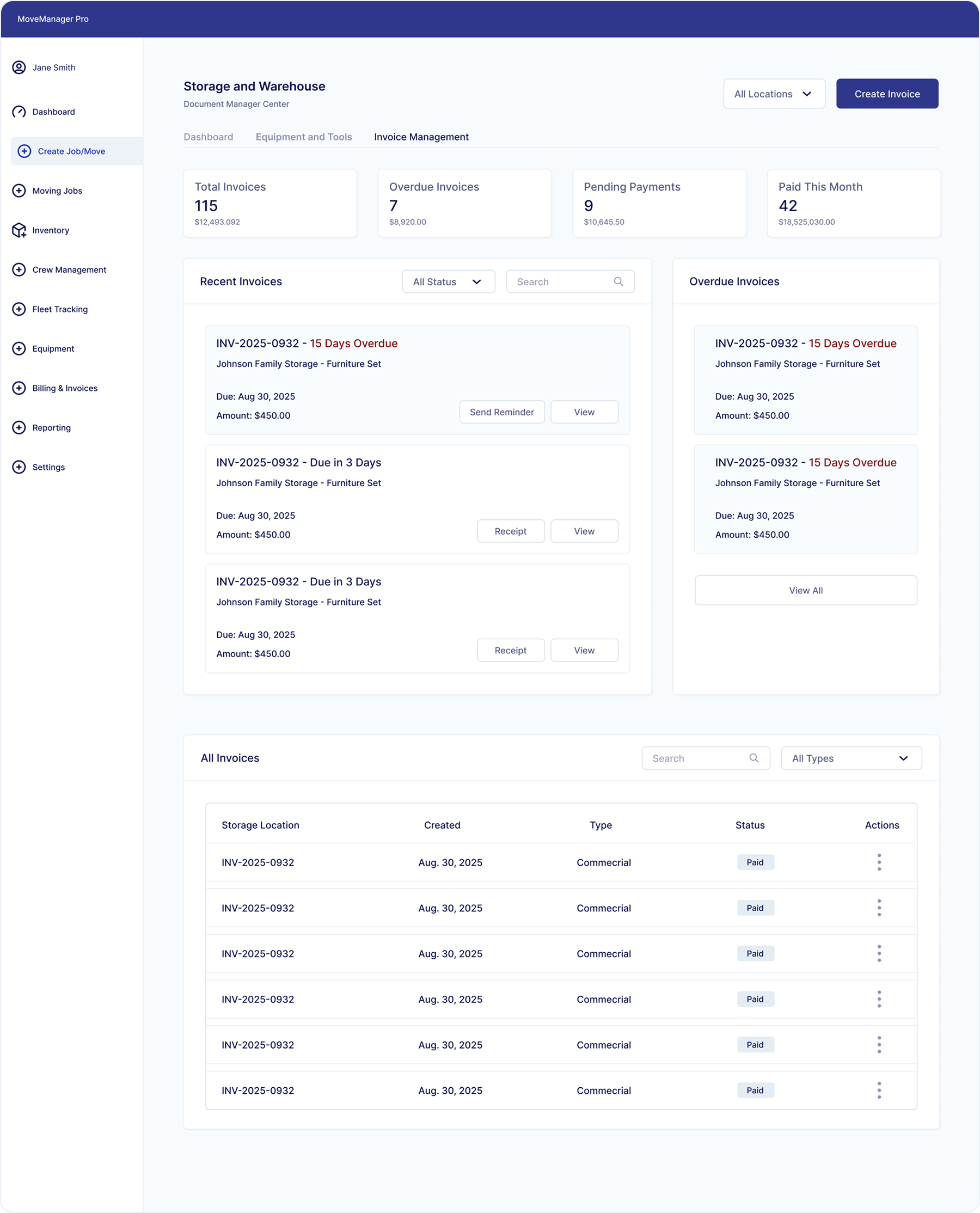Send Reminder for the overdue invoice
The height and width of the screenshot is (1213, 980).
point(501,412)
